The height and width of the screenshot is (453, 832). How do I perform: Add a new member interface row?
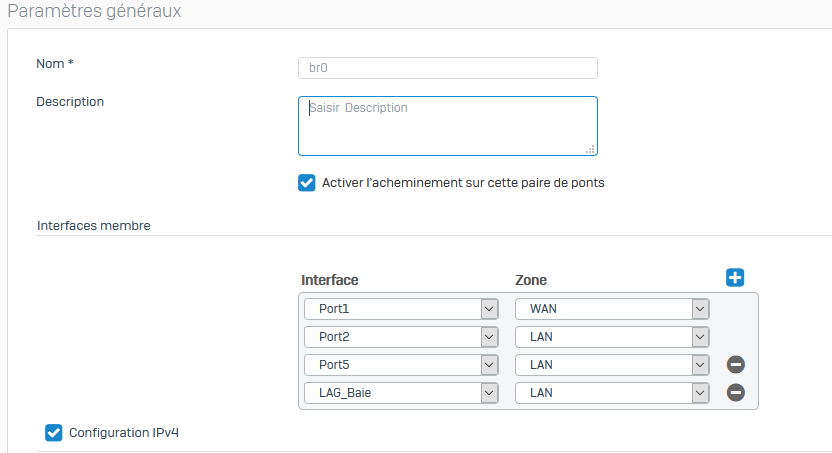coord(735,277)
